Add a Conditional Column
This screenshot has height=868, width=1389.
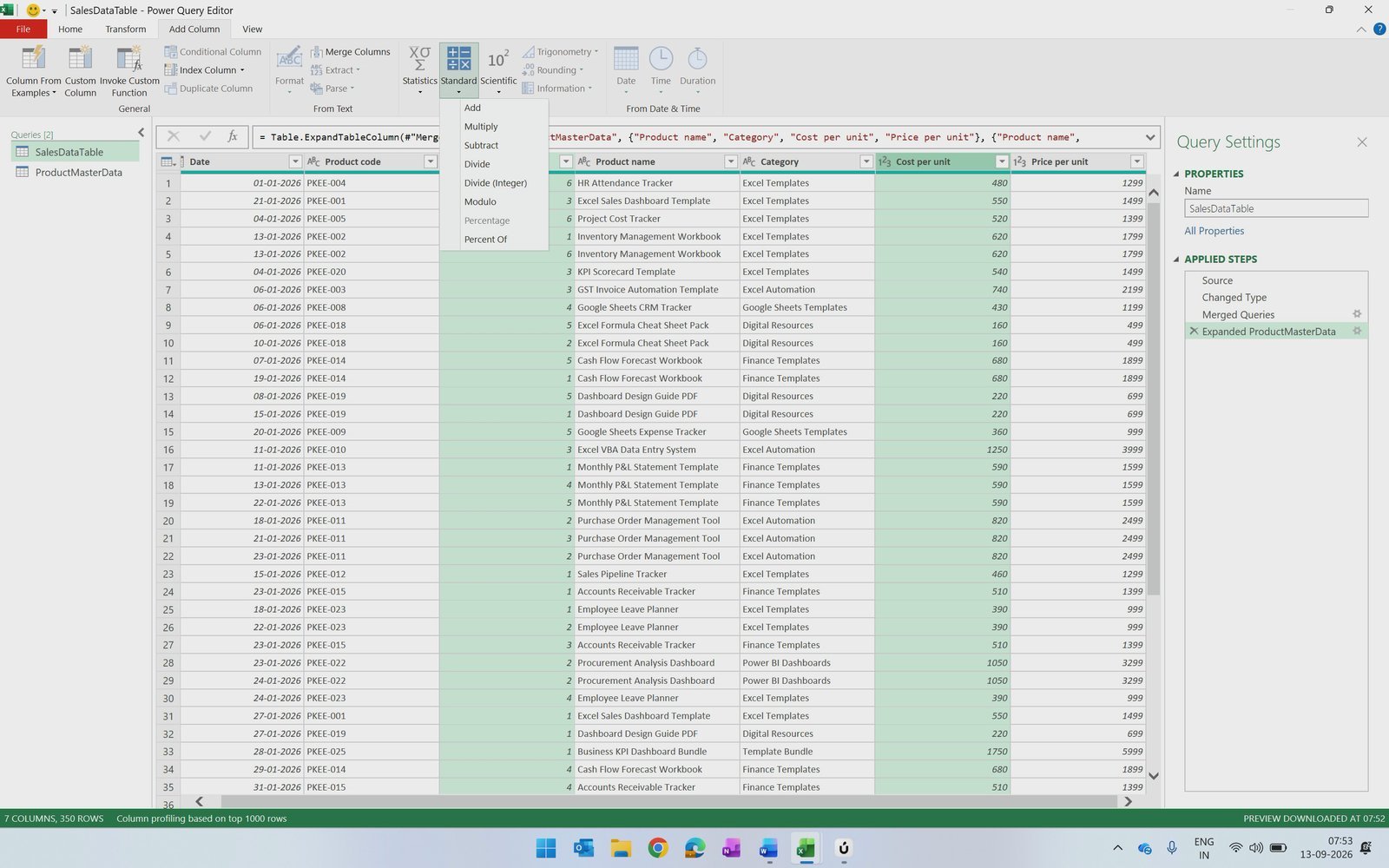pos(213,52)
